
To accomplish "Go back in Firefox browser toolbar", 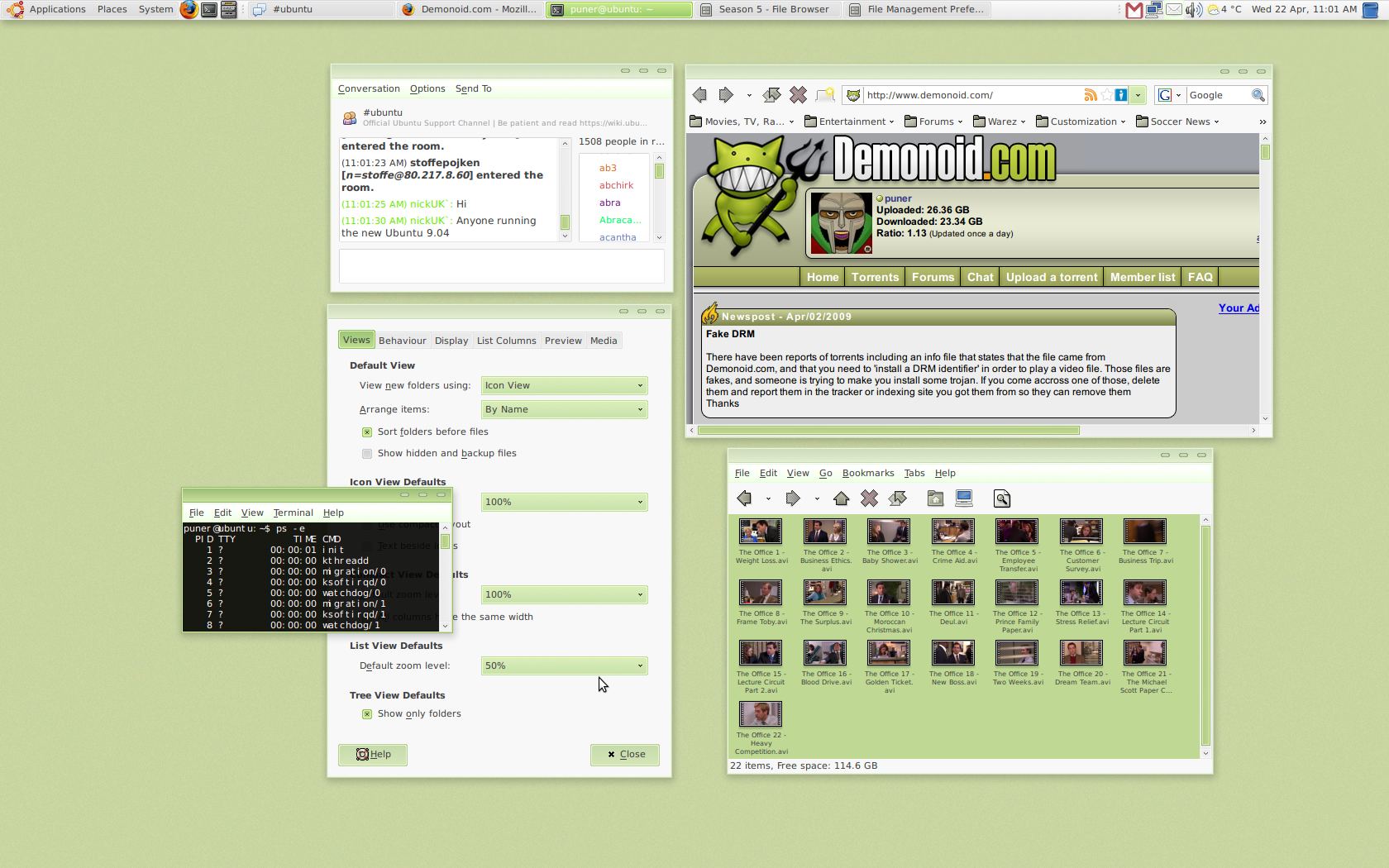I will pos(700,95).
